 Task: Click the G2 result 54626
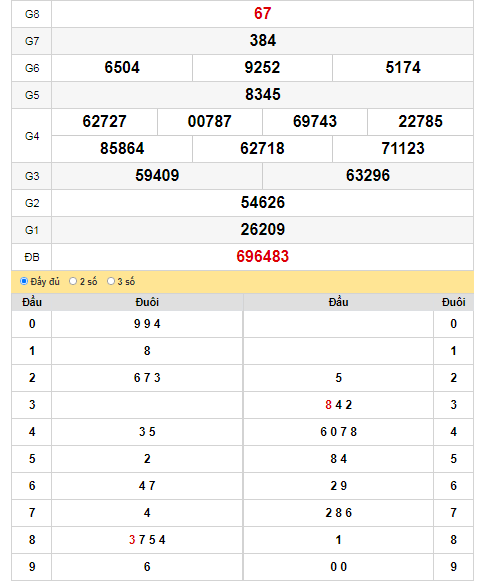[262, 202]
